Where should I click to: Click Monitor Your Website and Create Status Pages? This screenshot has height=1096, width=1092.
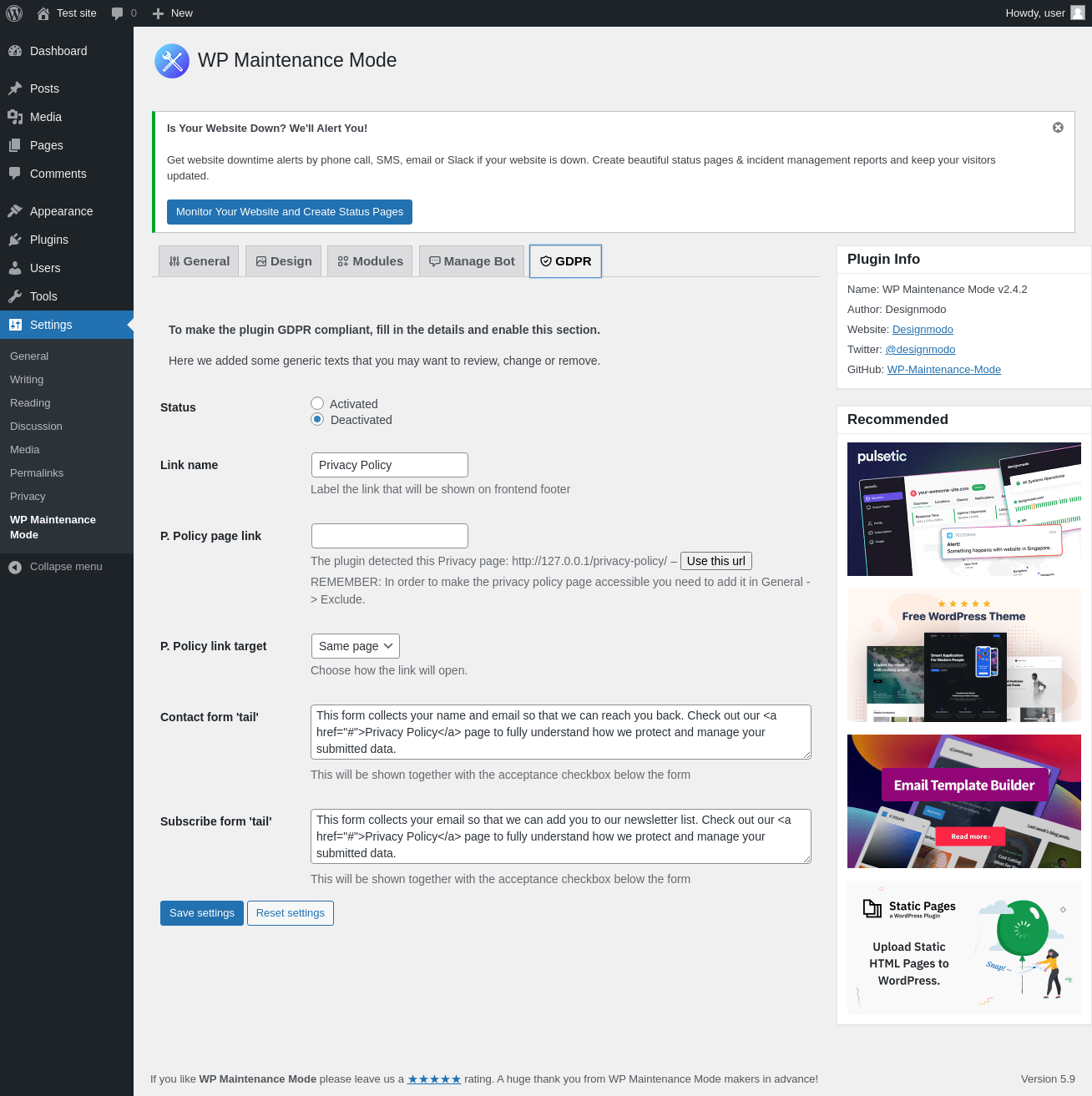290,212
